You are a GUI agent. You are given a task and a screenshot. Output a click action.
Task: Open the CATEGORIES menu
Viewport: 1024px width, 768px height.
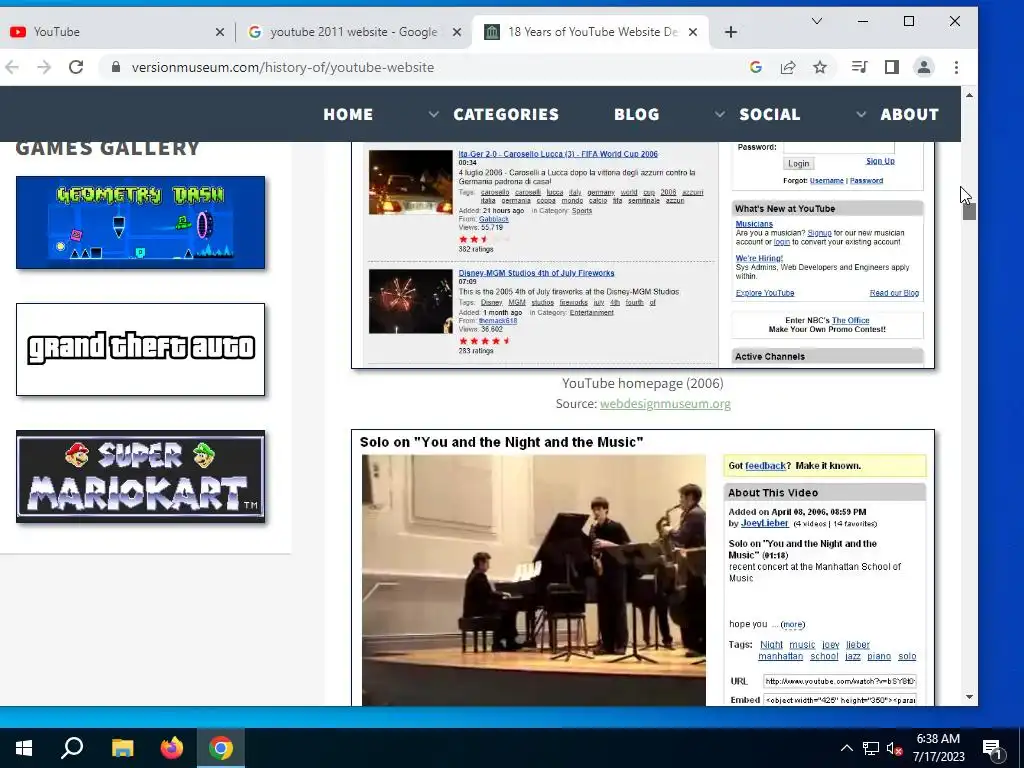(x=506, y=114)
